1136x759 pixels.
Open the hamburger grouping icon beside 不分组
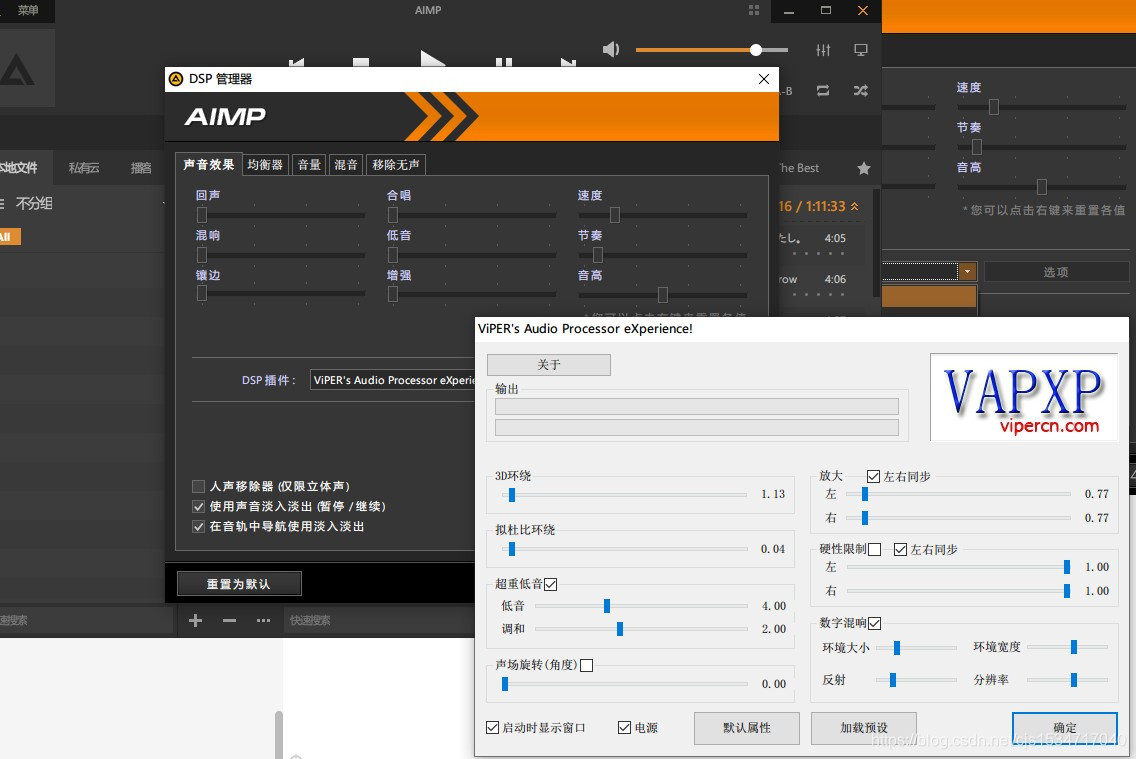coord(3,204)
